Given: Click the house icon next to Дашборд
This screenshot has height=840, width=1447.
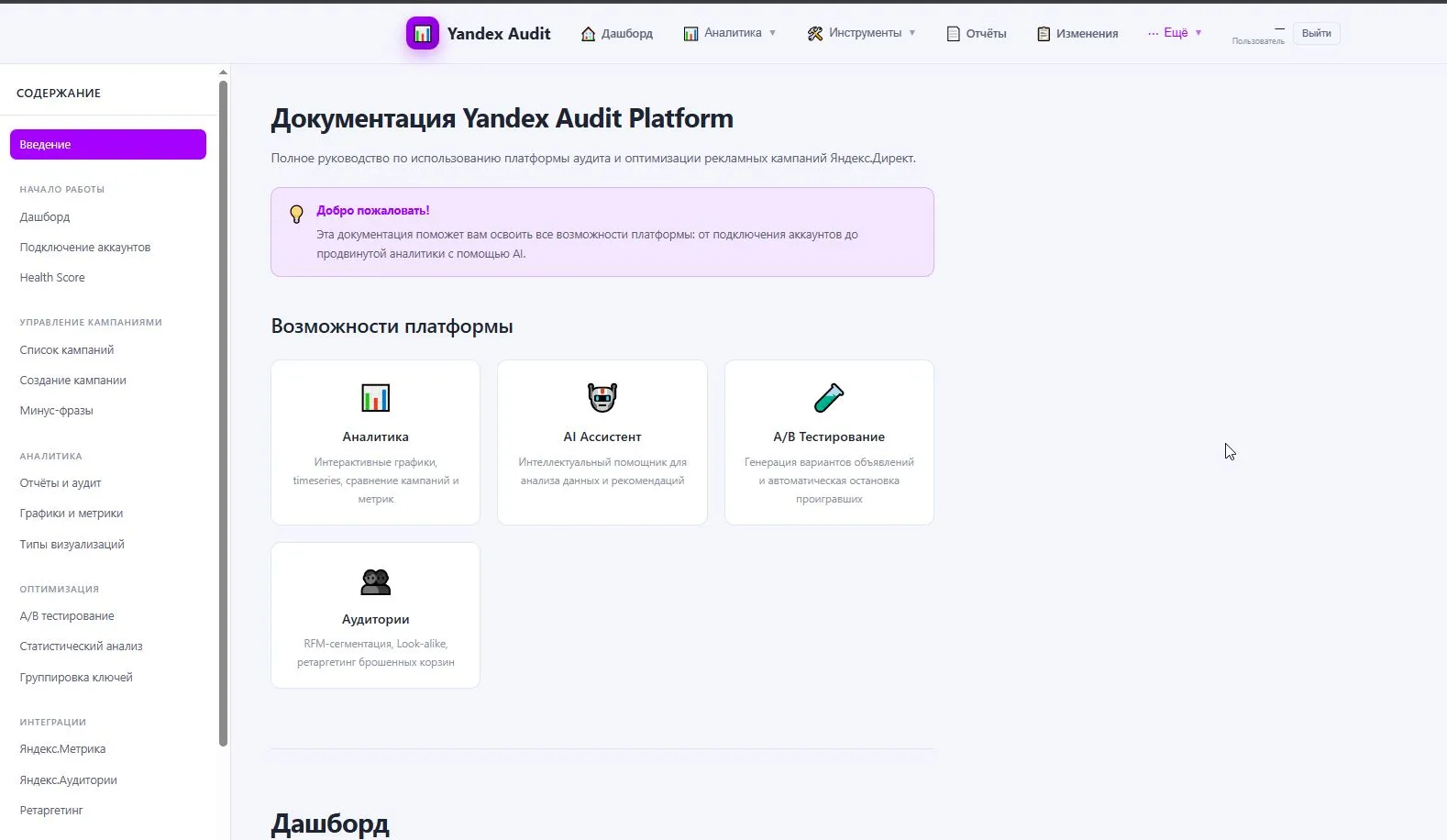Looking at the screenshot, I should click(589, 34).
